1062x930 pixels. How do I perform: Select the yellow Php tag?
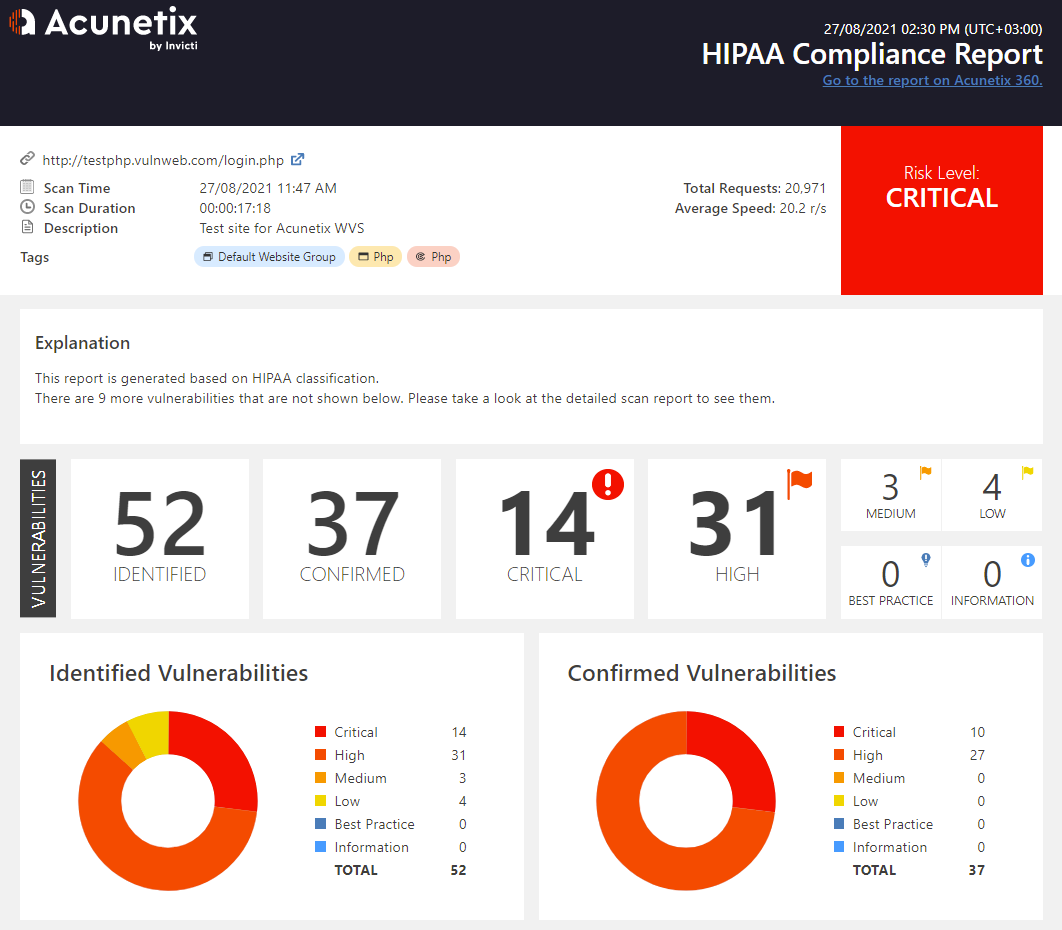375,257
